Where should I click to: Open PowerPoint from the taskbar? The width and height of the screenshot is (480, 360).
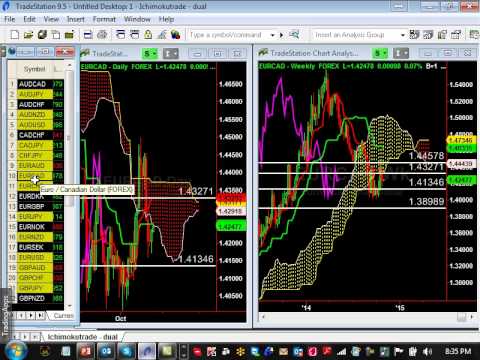coord(86,351)
